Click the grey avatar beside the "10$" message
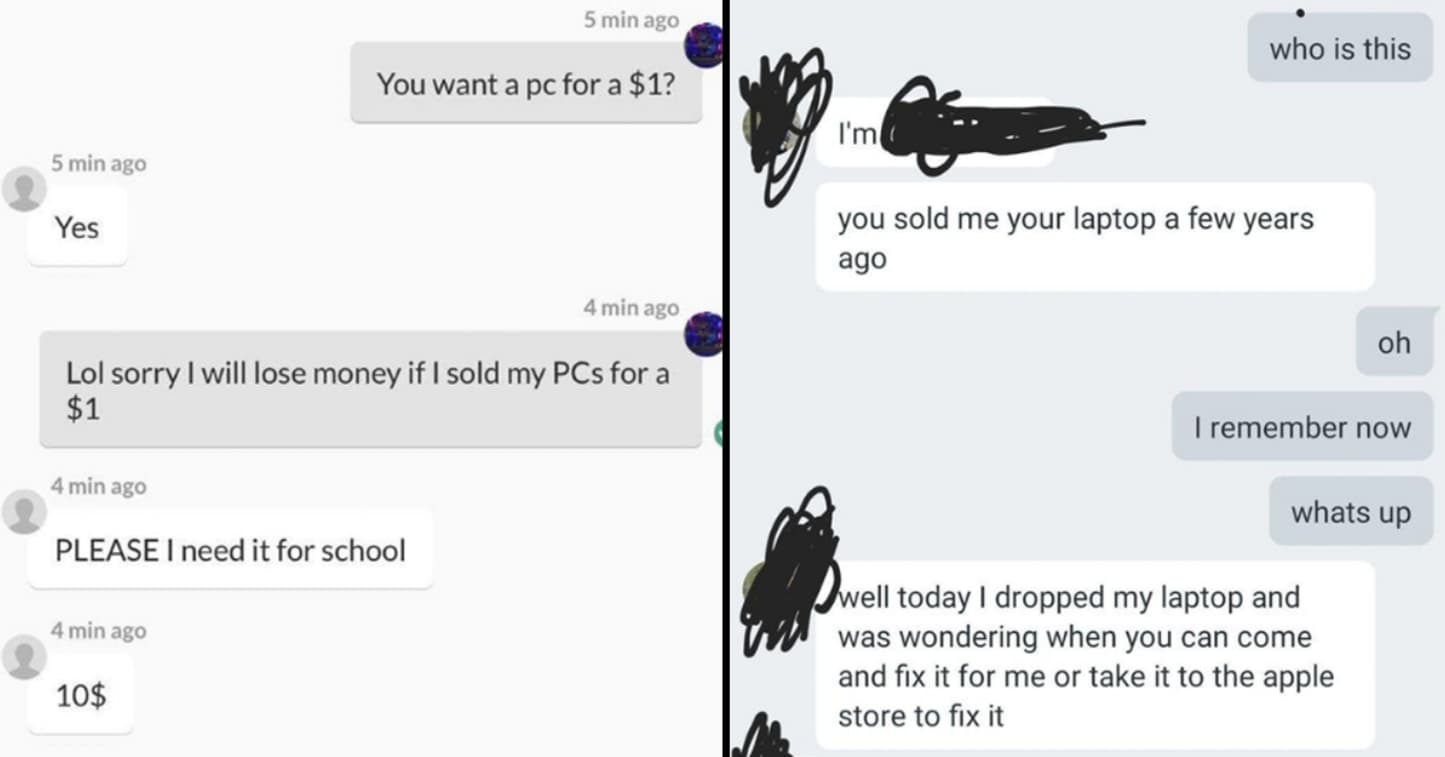The height and width of the screenshot is (757, 1445). [x=23, y=657]
